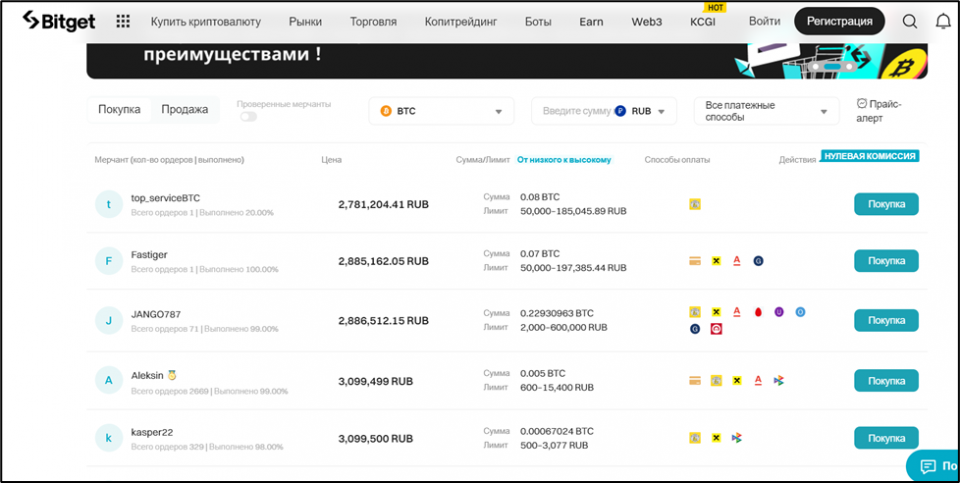Click the Введите сумму input field
960x483 pixels.
[575, 111]
